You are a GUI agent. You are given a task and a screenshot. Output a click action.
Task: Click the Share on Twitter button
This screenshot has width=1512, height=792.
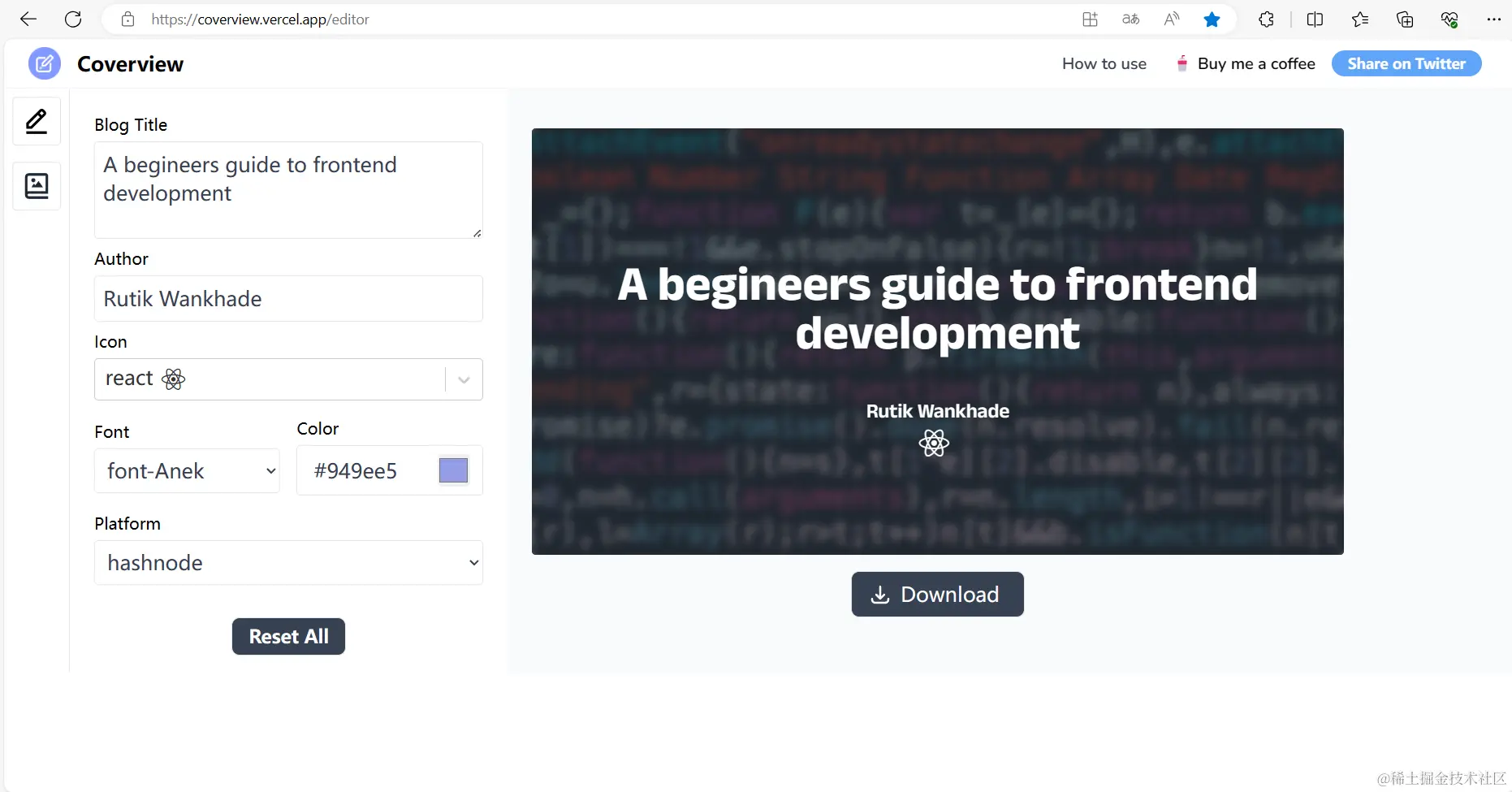point(1406,63)
